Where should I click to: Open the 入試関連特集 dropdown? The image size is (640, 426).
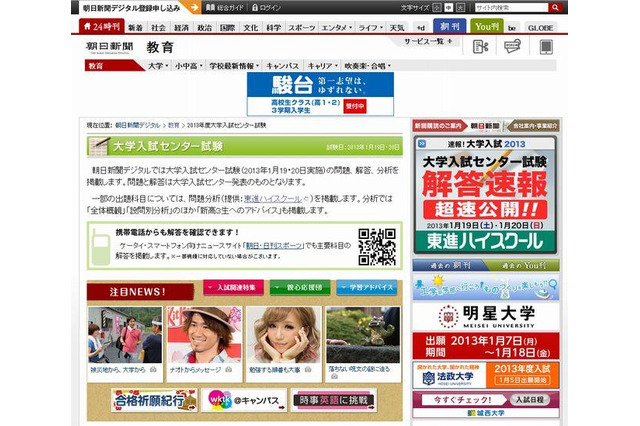coord(233,288)
